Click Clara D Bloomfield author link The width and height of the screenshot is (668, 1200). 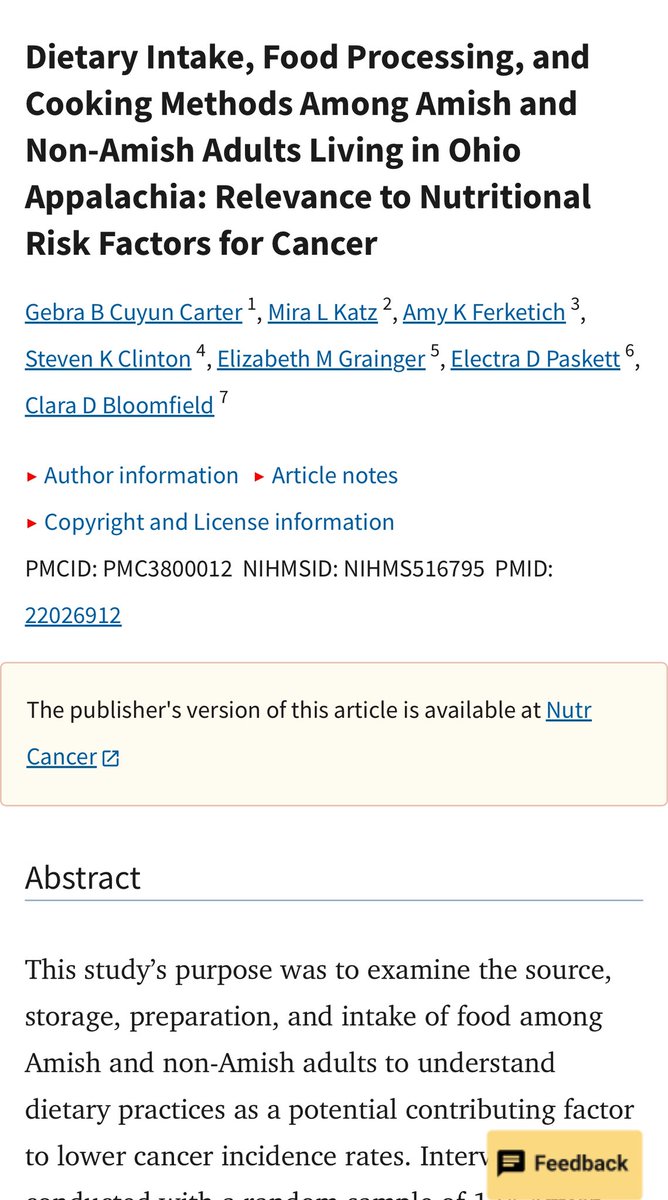point(119,405)
